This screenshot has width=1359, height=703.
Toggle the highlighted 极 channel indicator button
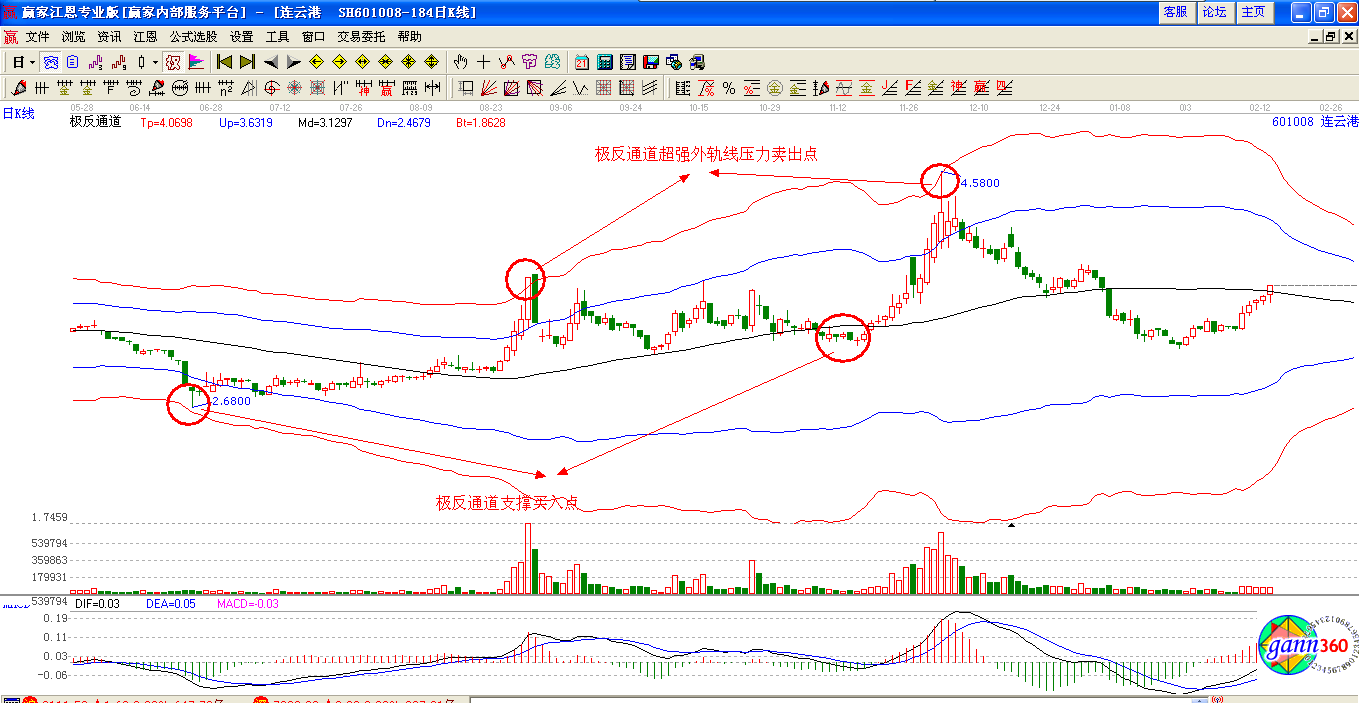(x=172, y=62)
